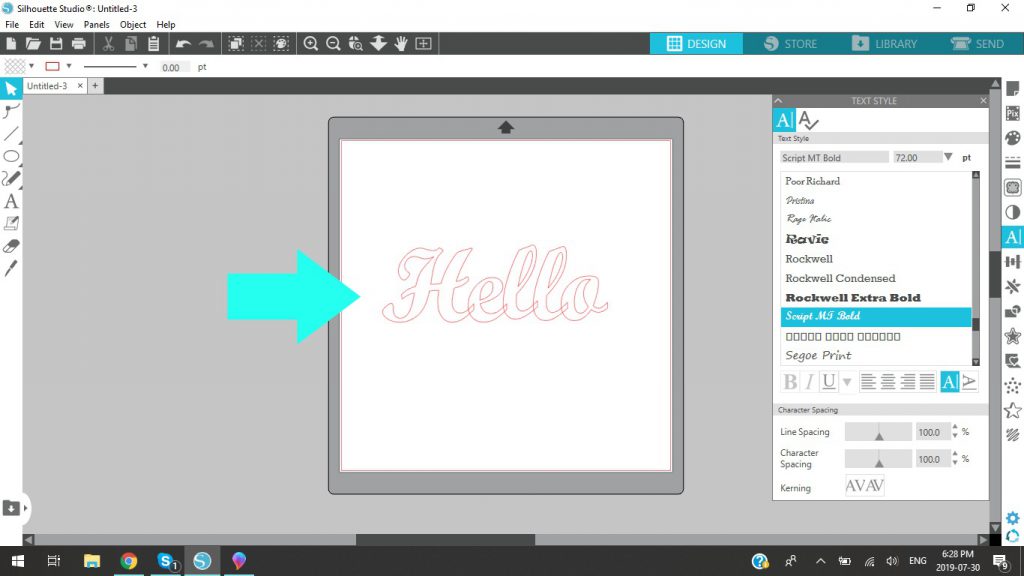Image resolution: width=1024 pixels, height=576 pixels.
Task: Select the Text tool in left toolbar
Action: 11,201
